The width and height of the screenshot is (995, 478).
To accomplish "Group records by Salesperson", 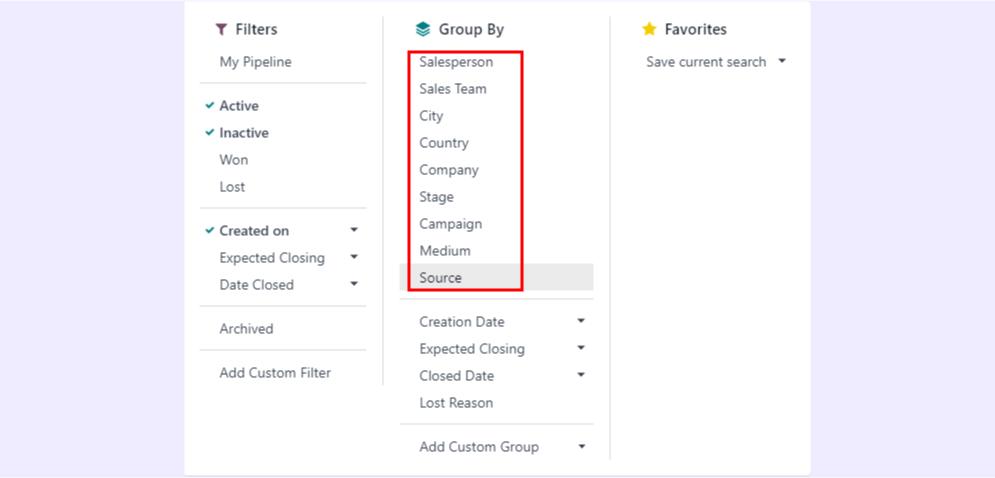I will pos(456,62).
